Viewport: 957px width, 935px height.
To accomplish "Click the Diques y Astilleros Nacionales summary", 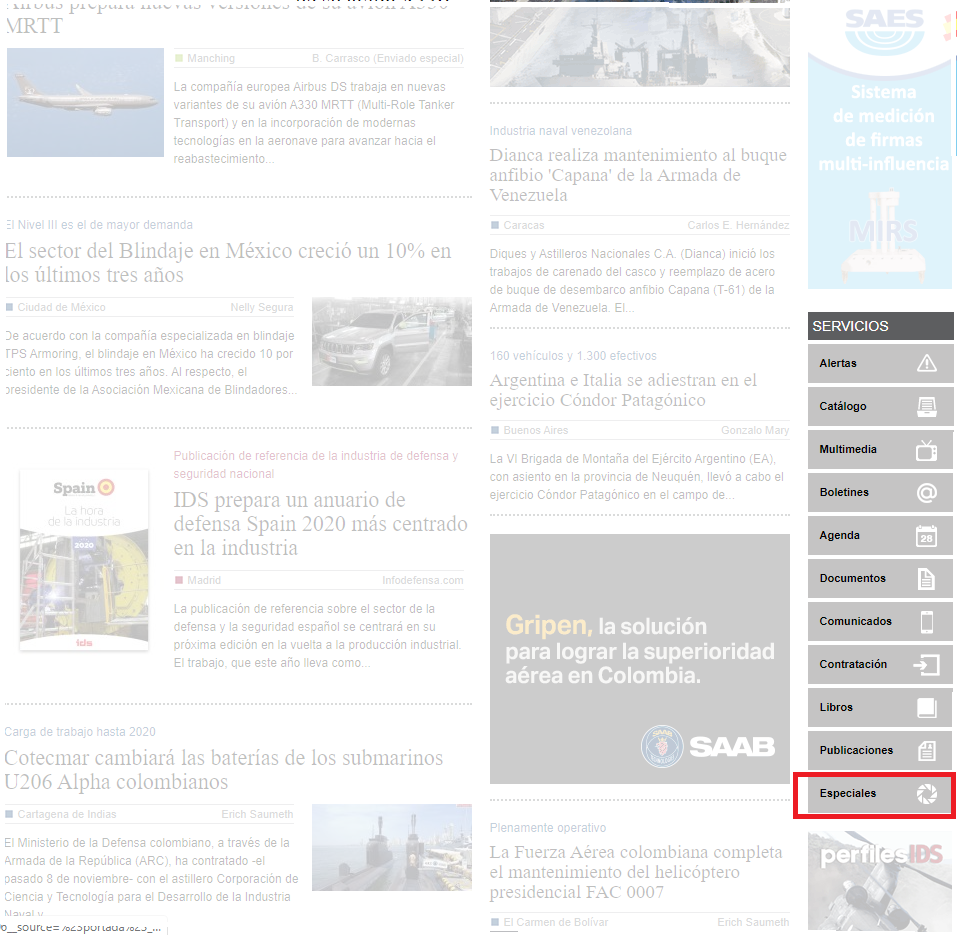I will (632, 281).
